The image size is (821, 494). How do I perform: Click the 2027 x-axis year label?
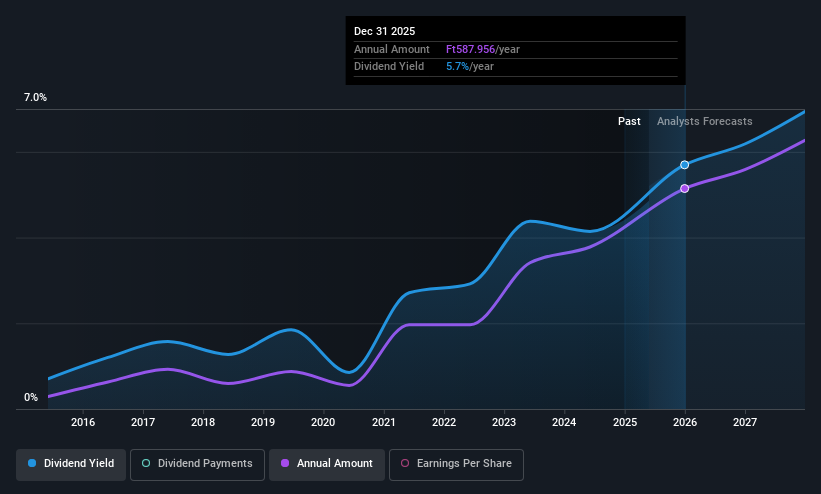tap(745, 422)
